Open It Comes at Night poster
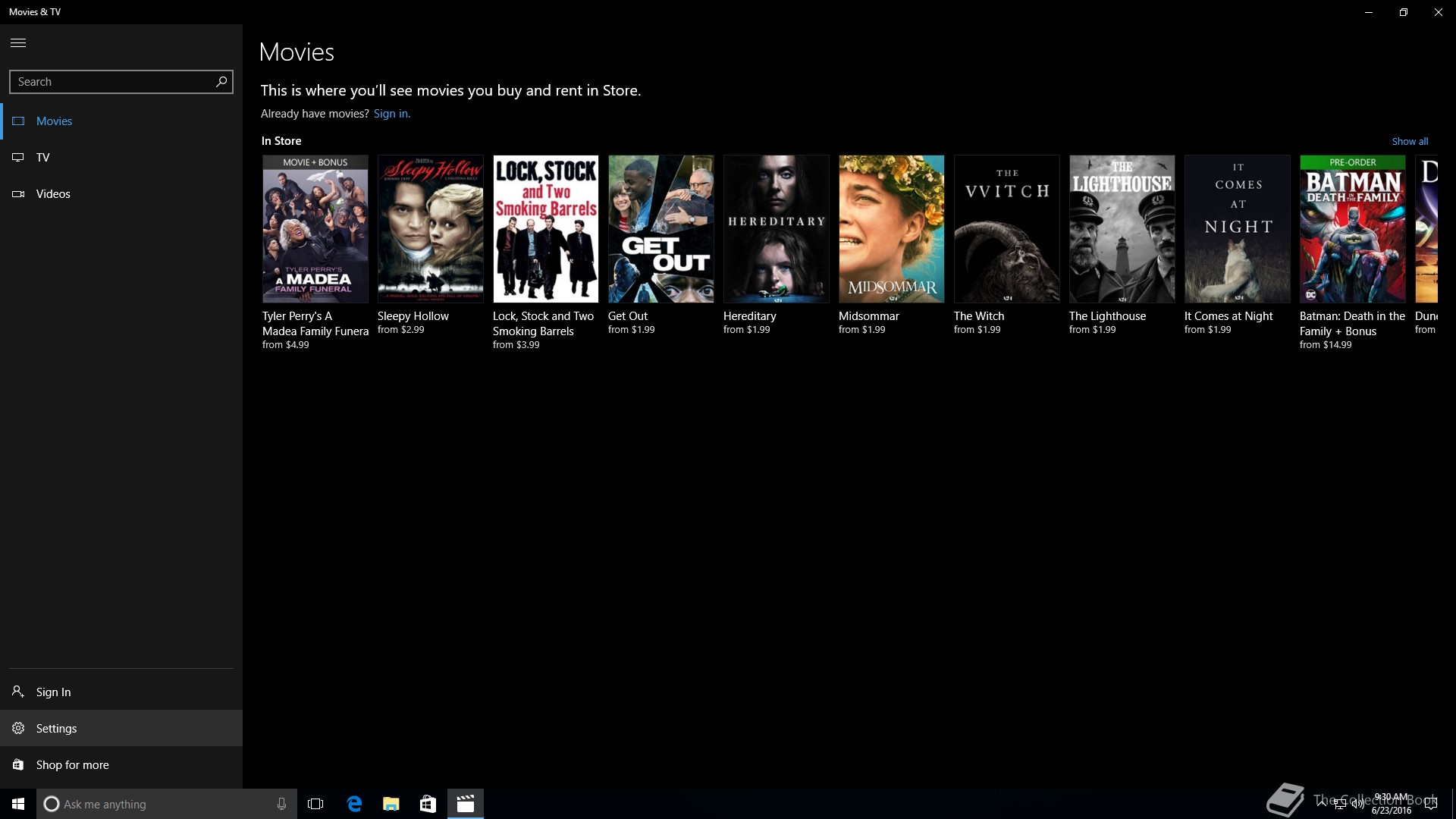The width and height of the screenshot is (1456, 819). (x=1238, y=229)
